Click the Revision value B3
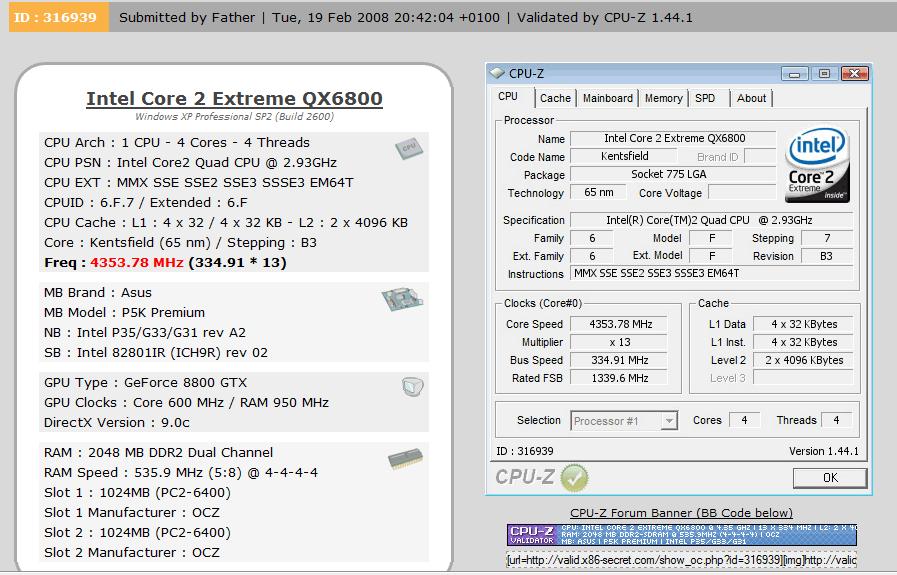Viewport: 897px width, 575px height. coord(827,256)
